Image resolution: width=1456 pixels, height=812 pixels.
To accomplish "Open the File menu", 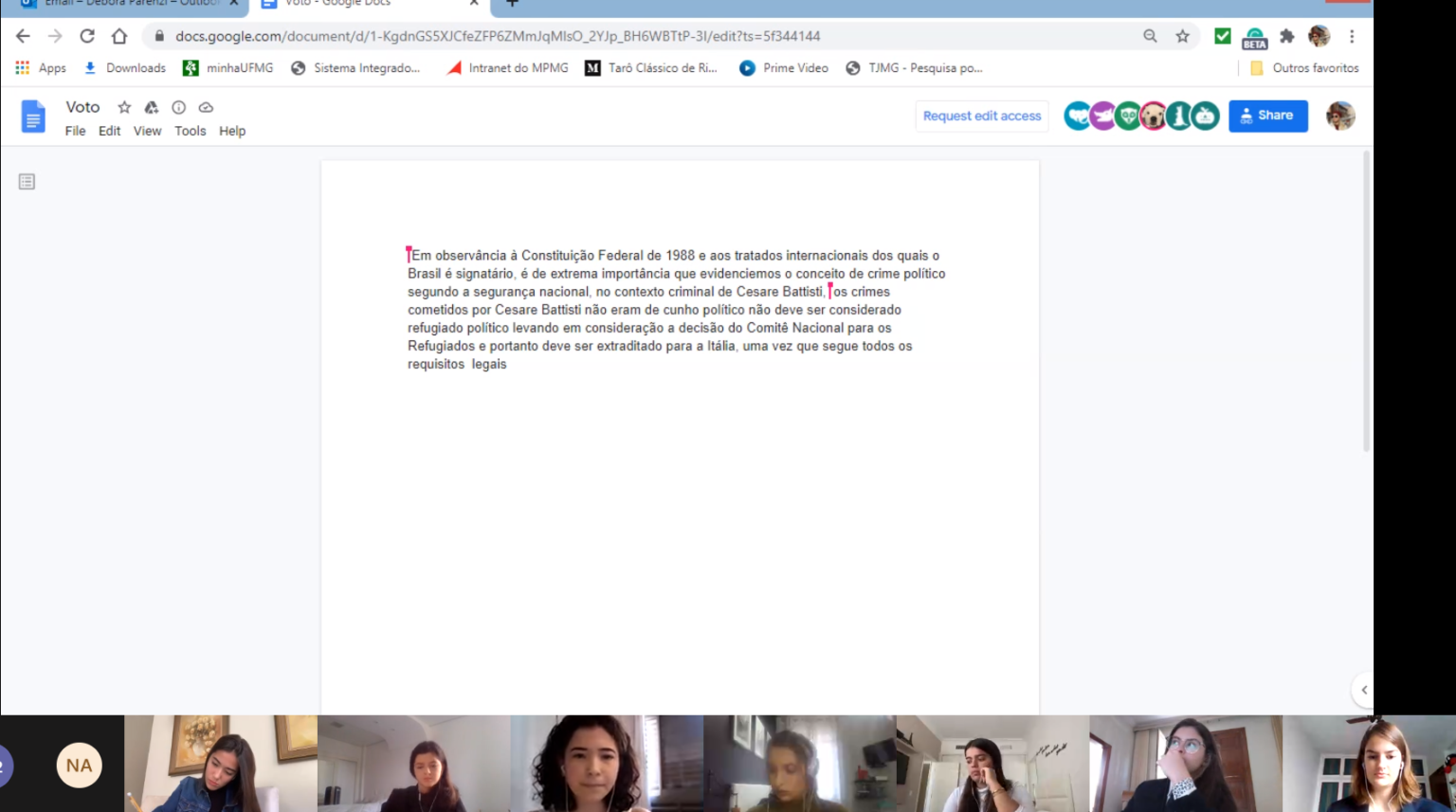I will (75, 131).
